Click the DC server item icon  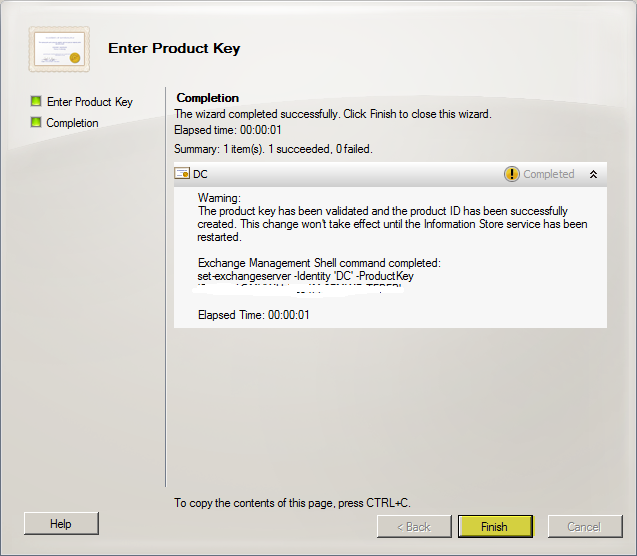pos(182,173)
